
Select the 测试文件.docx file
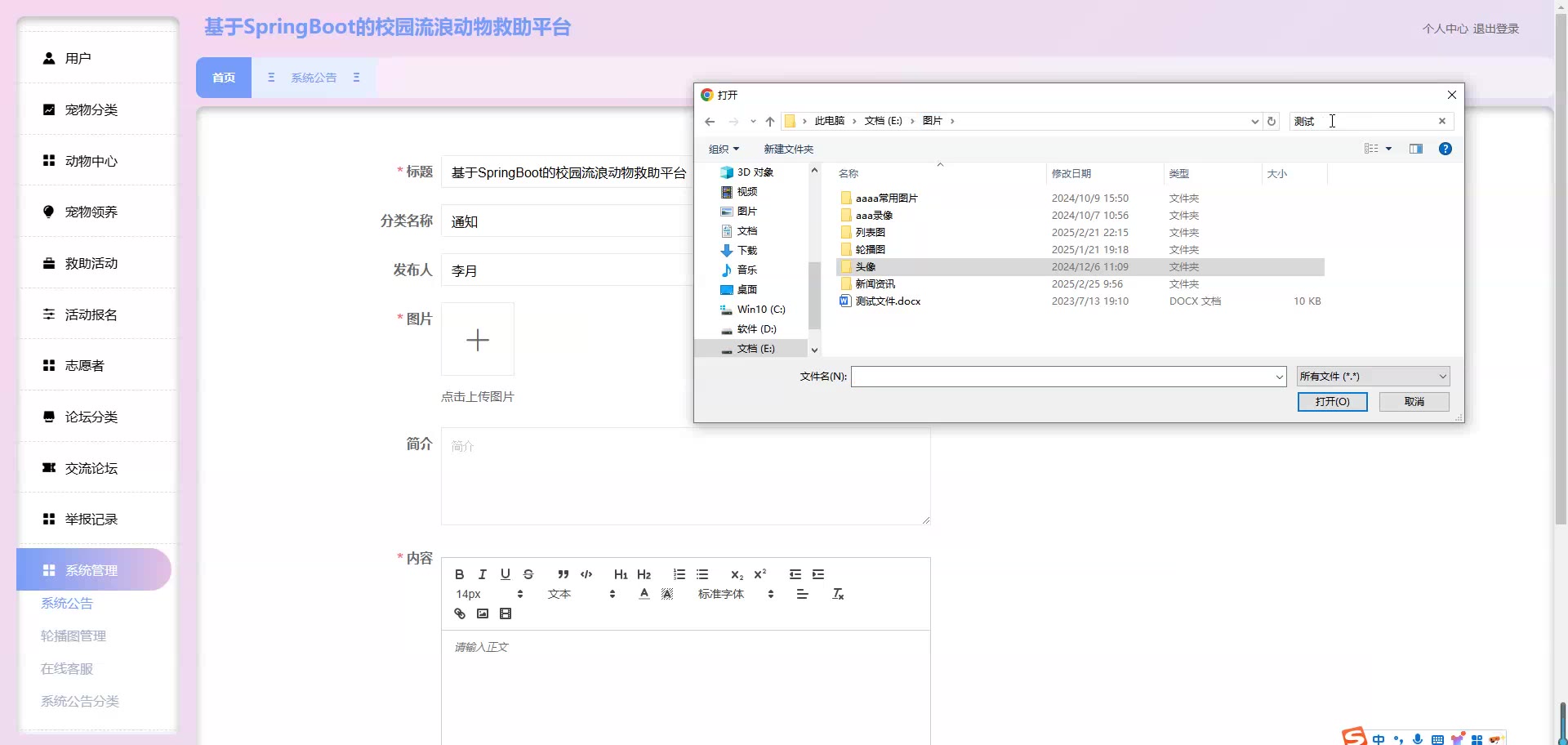[x=888, y=301]
